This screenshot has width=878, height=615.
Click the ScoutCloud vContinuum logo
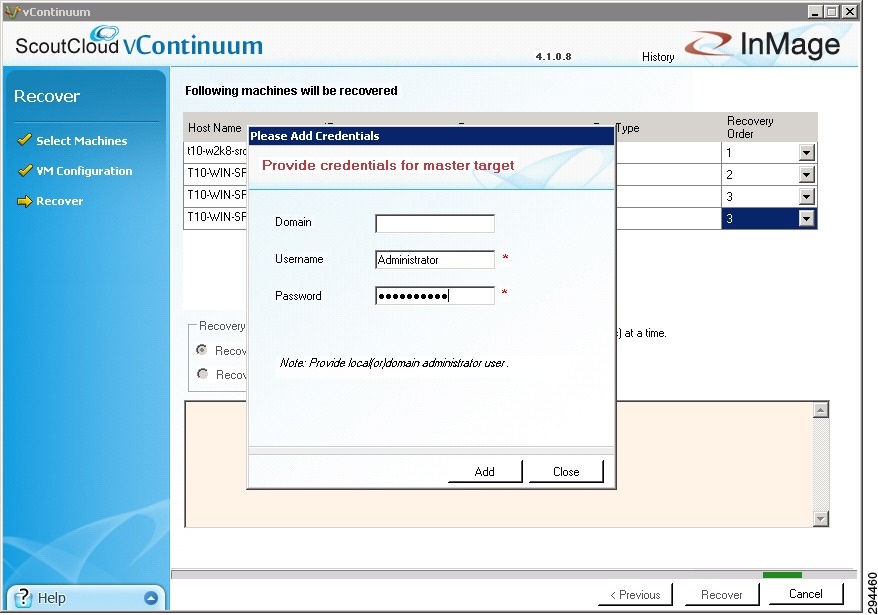[x=139, y=43]
